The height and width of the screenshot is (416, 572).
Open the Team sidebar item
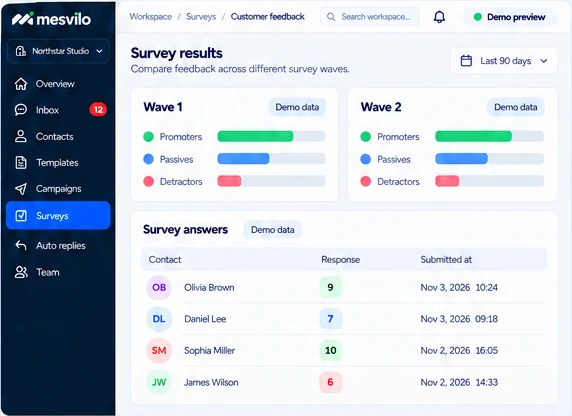point(58,272)
